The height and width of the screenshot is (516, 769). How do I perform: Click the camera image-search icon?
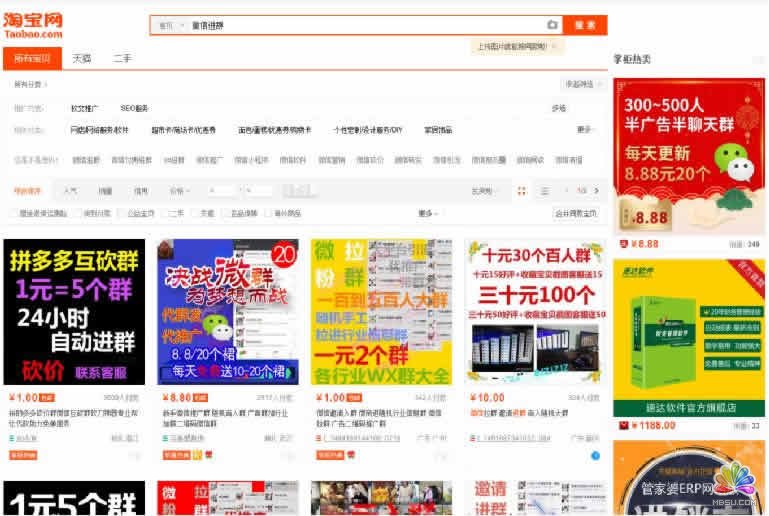click(x=552, y=25)
